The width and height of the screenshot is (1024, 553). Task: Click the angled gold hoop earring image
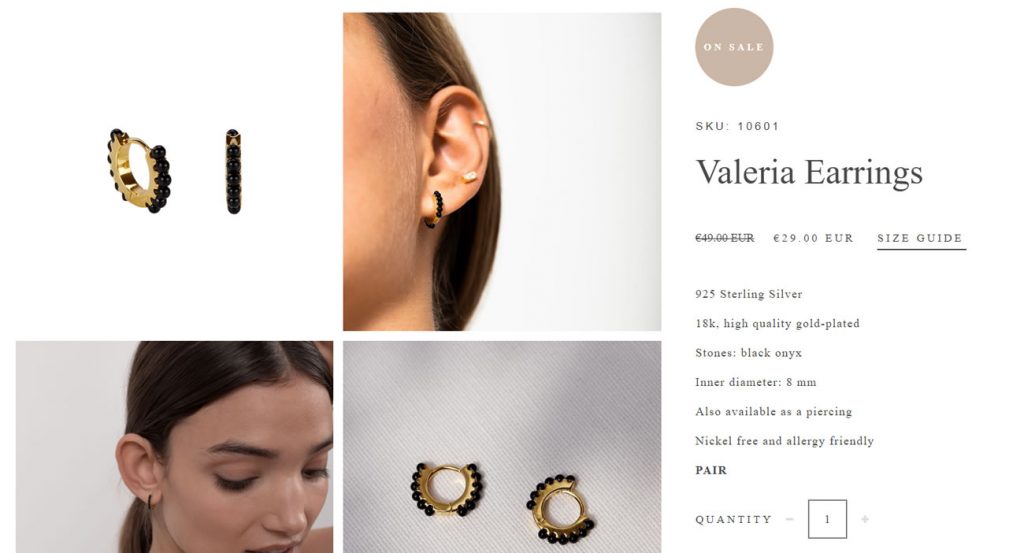140,170
